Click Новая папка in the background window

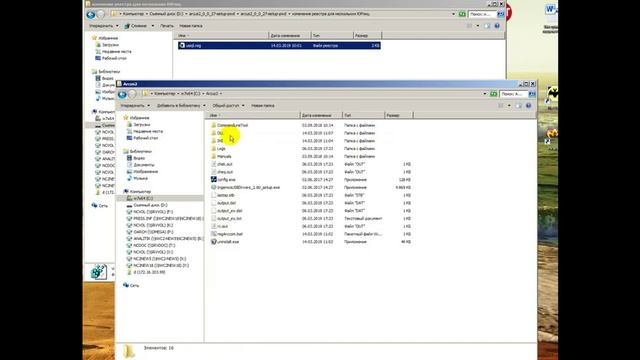click(x=191, y=26)
